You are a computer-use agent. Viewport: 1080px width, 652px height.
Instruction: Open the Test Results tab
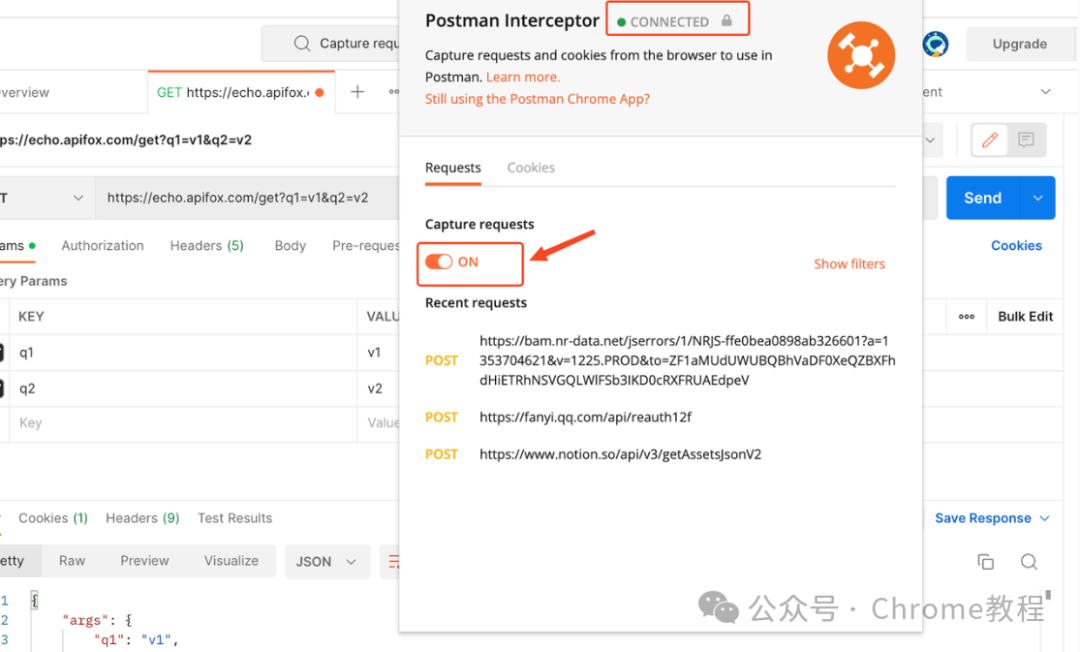coord(235,518)
